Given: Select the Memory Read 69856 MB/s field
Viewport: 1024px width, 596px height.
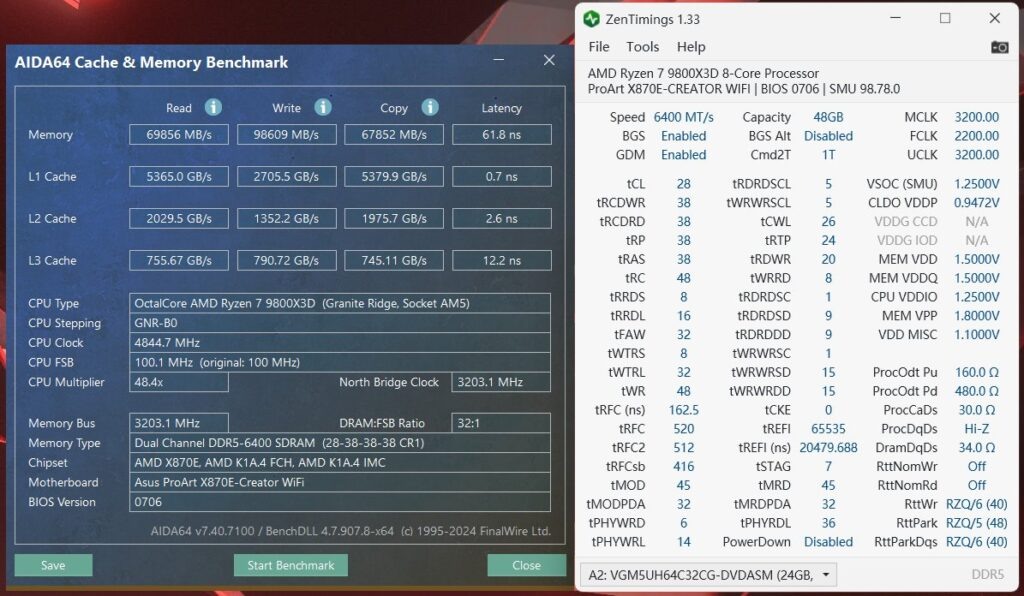Looking at the screenshot, I should (x=179, y=134).
